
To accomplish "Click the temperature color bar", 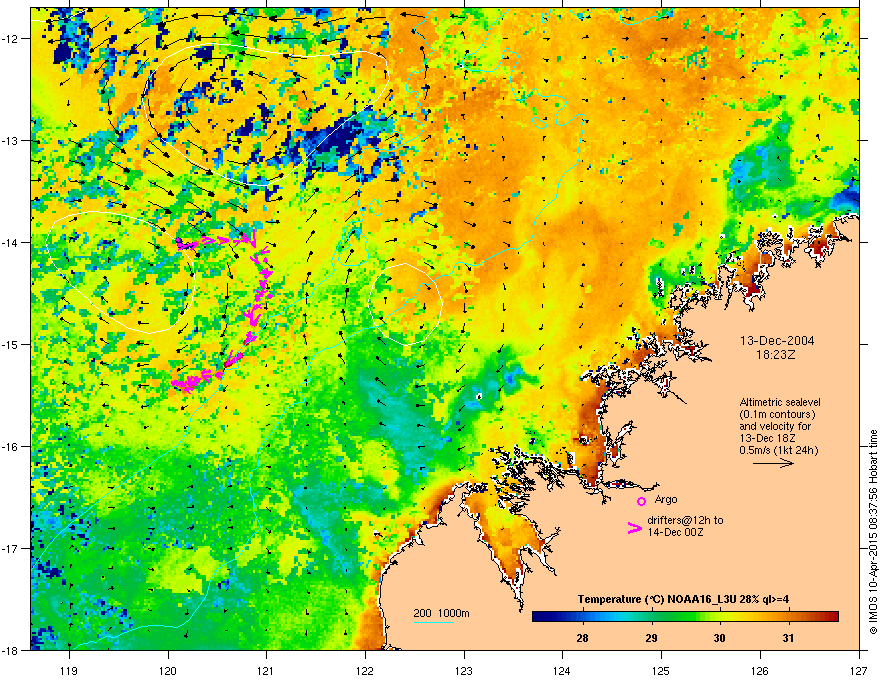I will pyautogui.click(x=685, y=616).
